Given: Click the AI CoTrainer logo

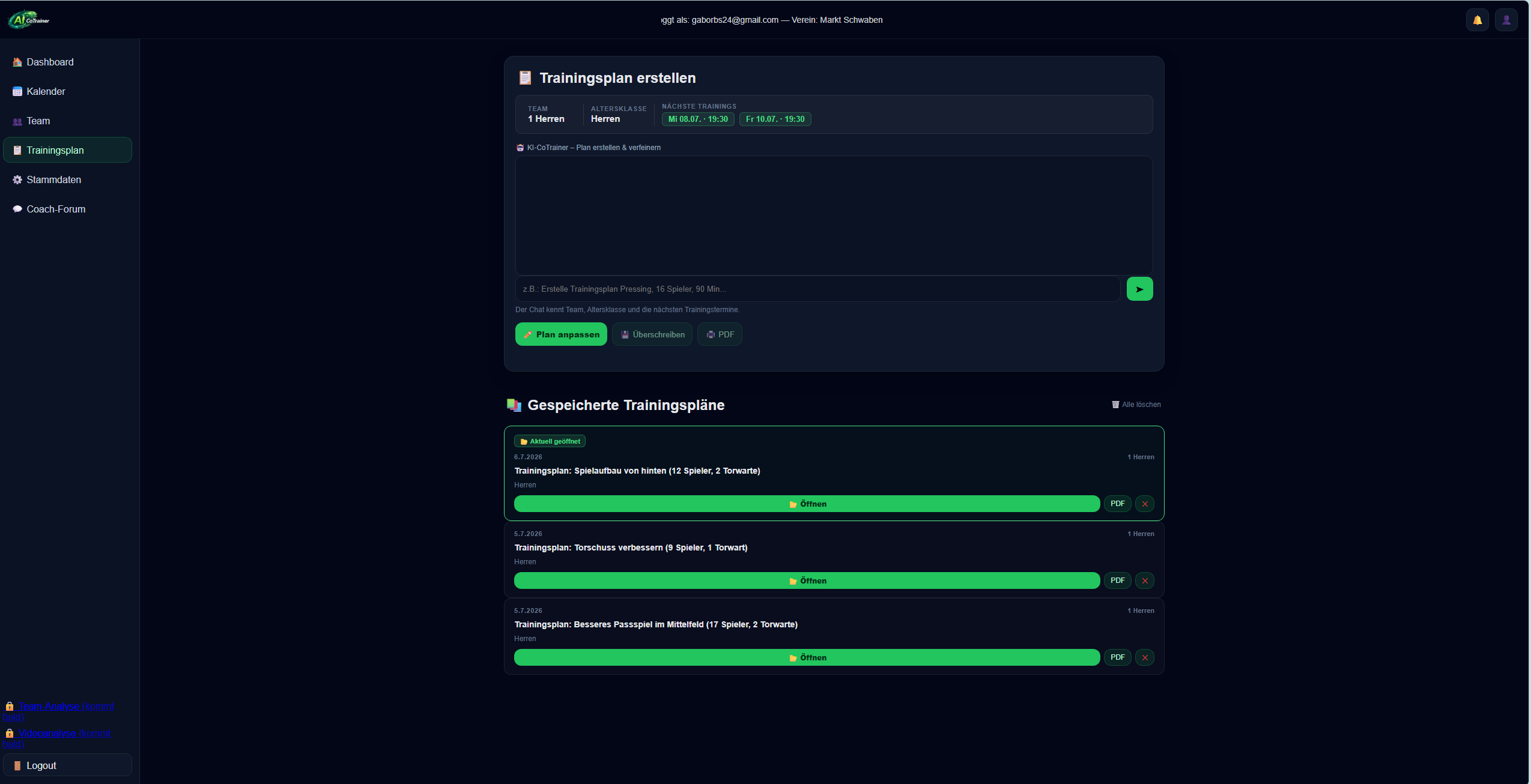Looking at the screenshot, I should click(x=29, y=20).
